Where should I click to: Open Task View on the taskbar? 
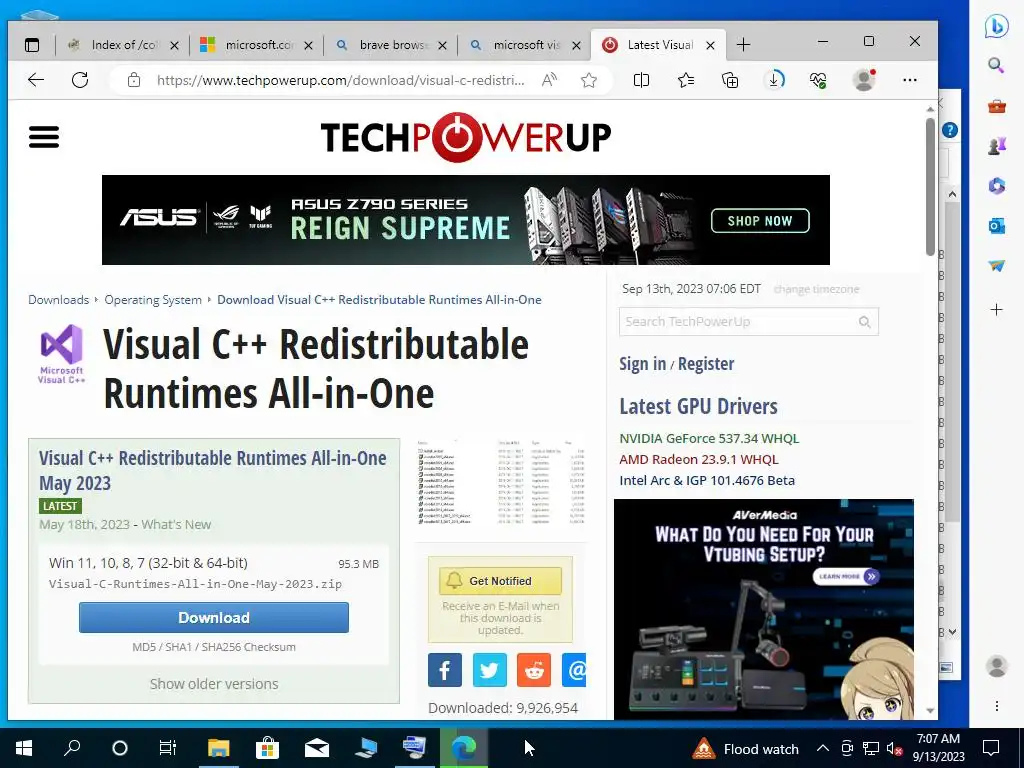tap(168, 748)
